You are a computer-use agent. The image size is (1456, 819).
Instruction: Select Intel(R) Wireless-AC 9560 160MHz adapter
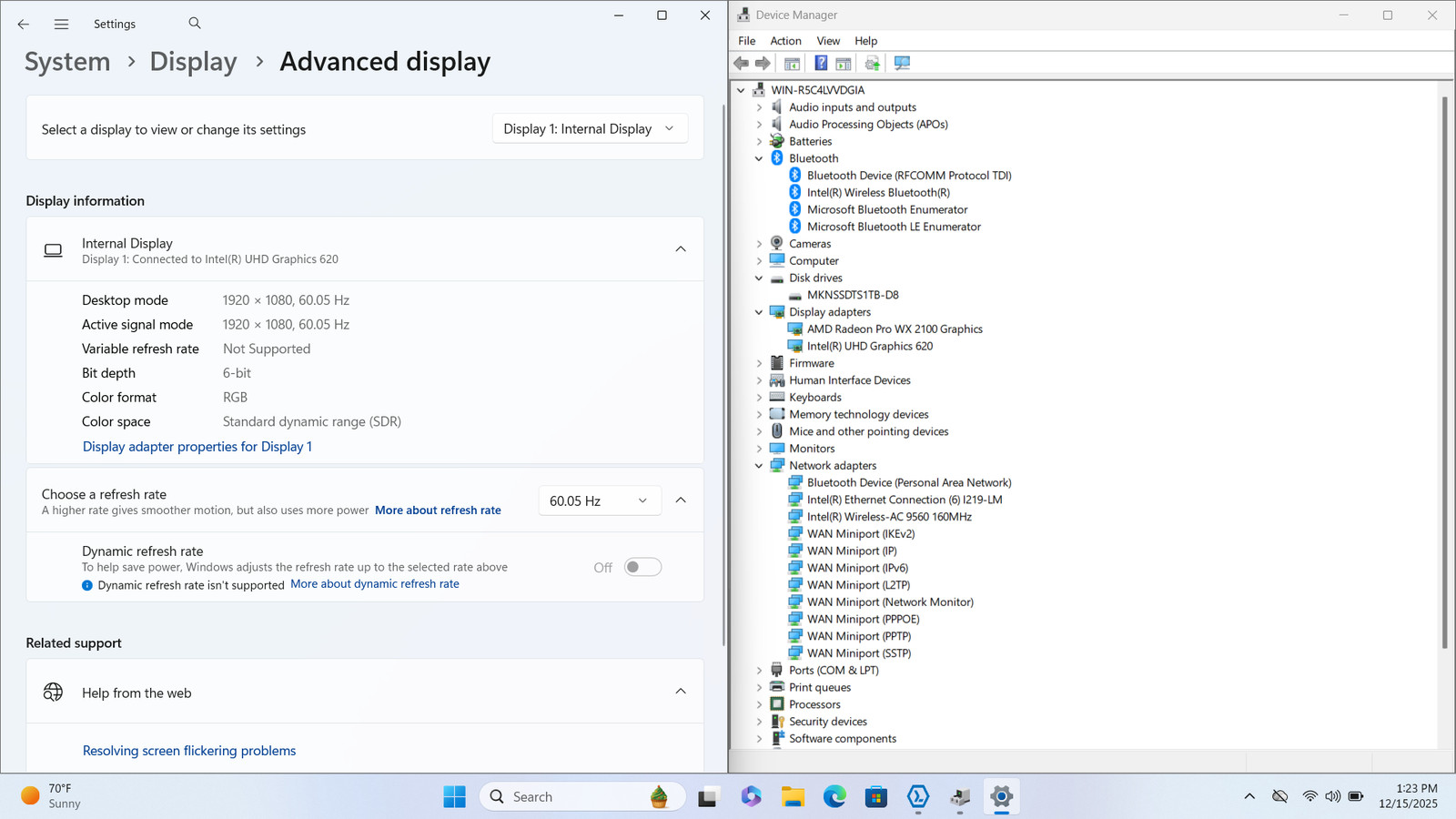click(889, 517)
